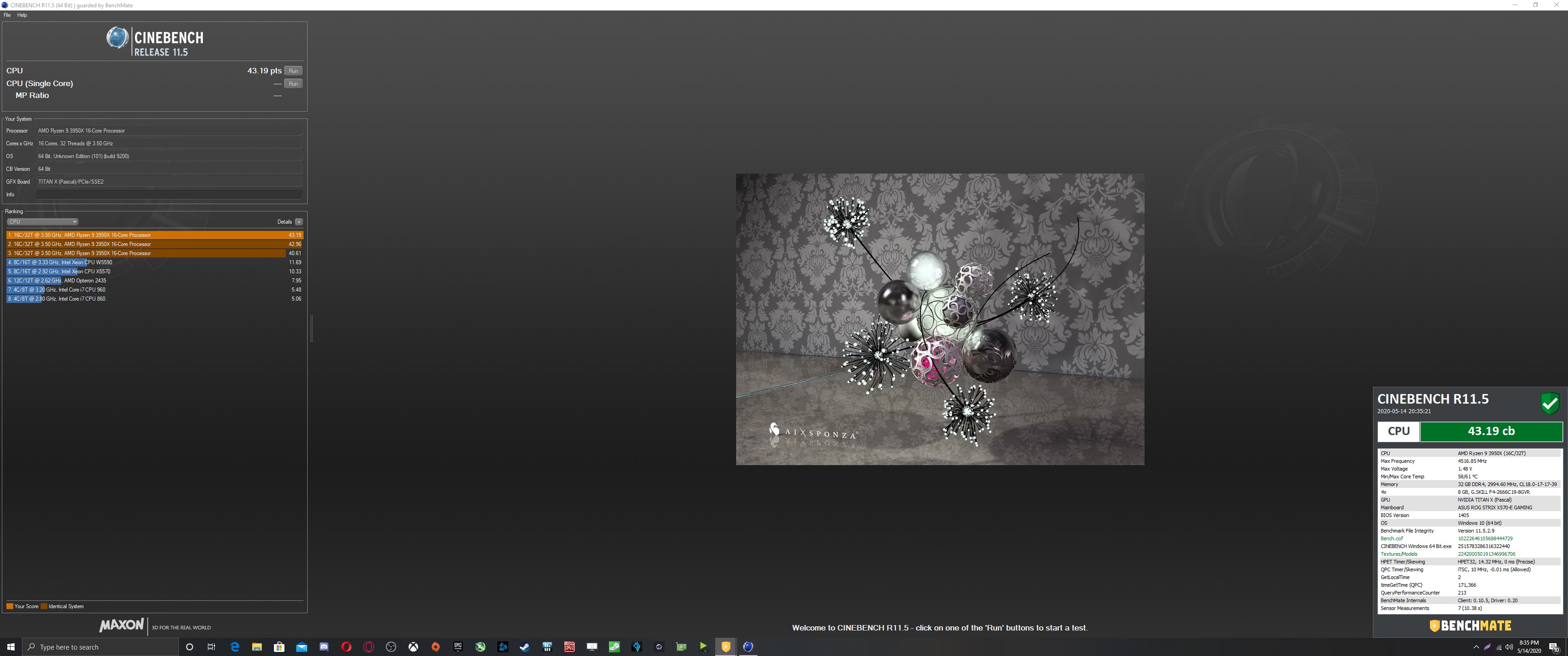The image size is (1568, 656).
Task: Click the Processor field AMD Ryzen 9 3950X
Action: [169, 130]
